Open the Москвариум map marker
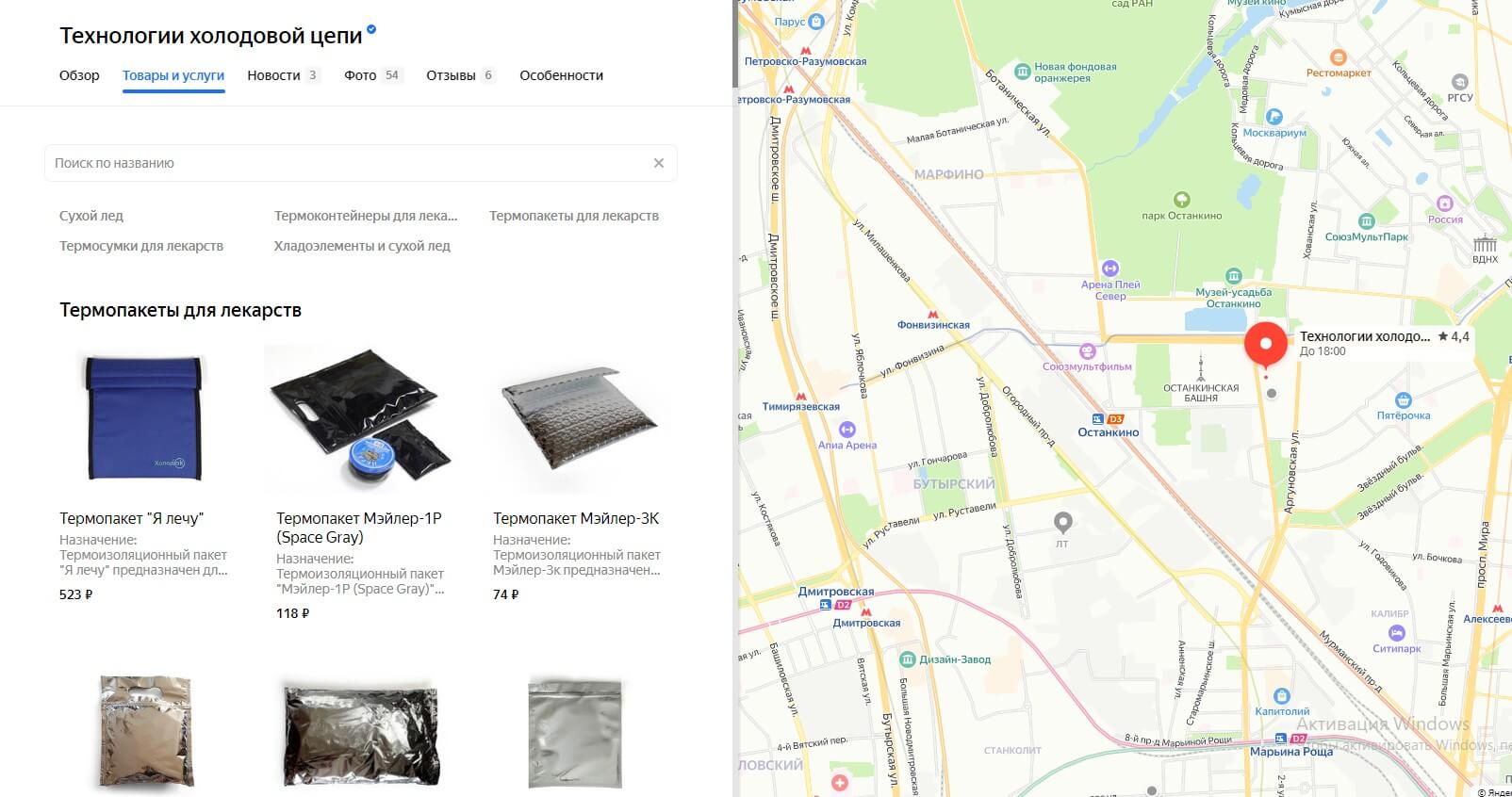Viewport: 1512px width, 797px height. (1274, 117)
